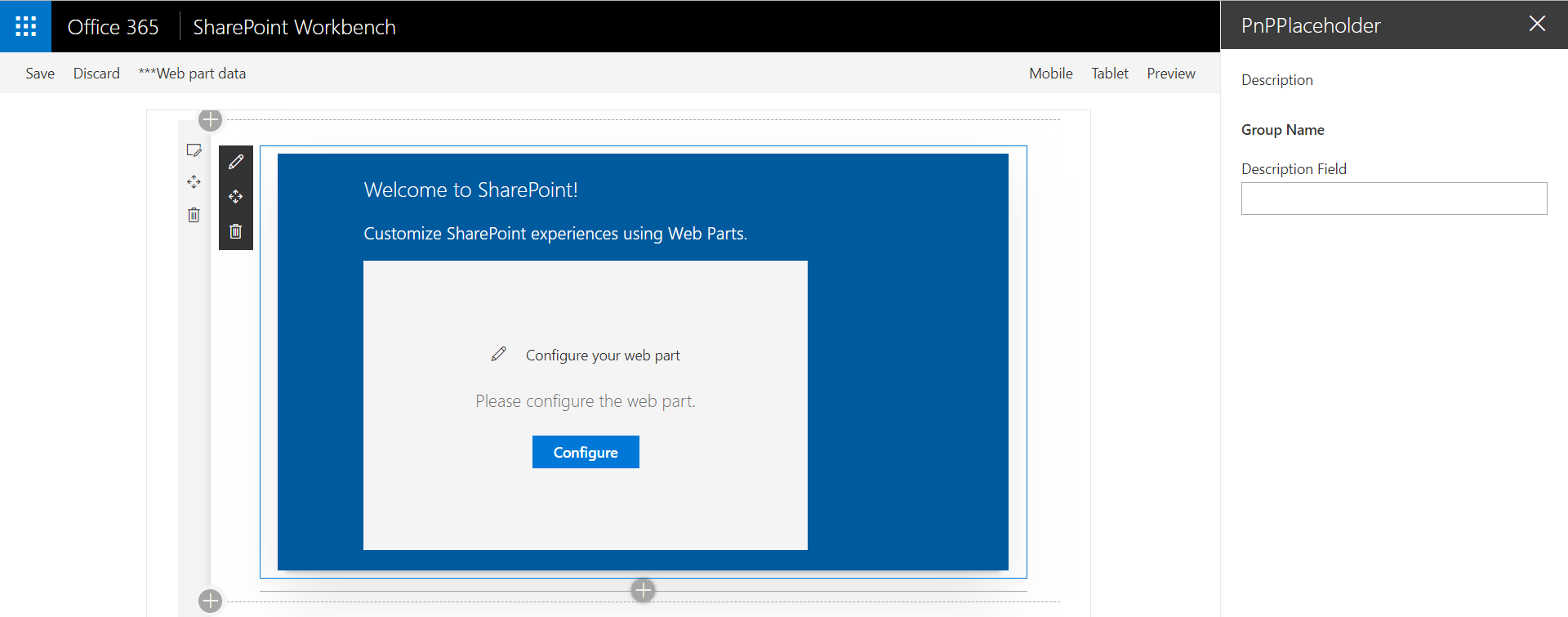
Task: Open the Office 365 app launcher waffle
Action: tap(25, 26)
